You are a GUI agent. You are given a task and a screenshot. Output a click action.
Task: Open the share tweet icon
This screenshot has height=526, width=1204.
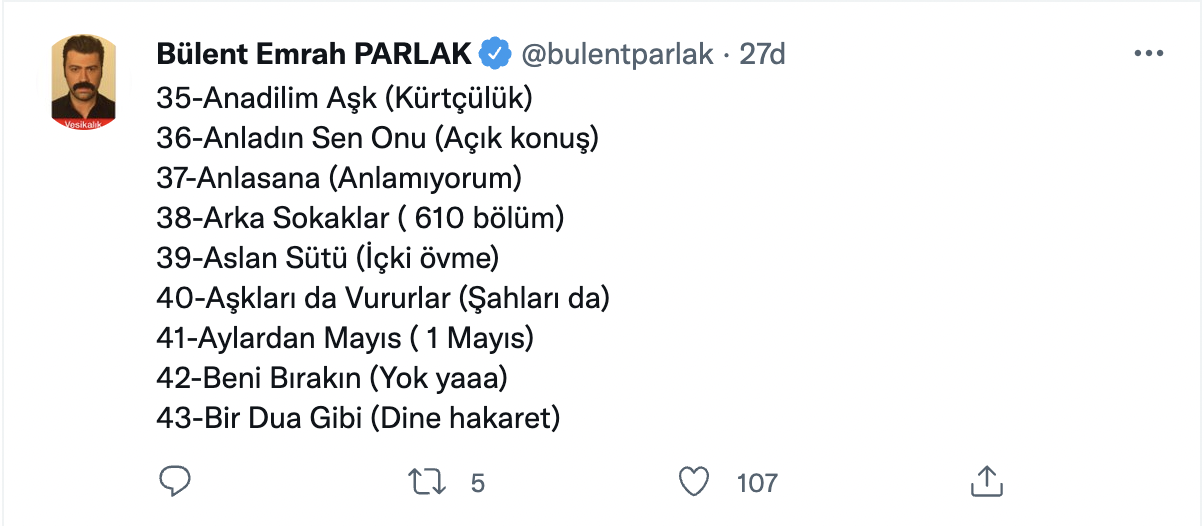click(x=986, y=481)
